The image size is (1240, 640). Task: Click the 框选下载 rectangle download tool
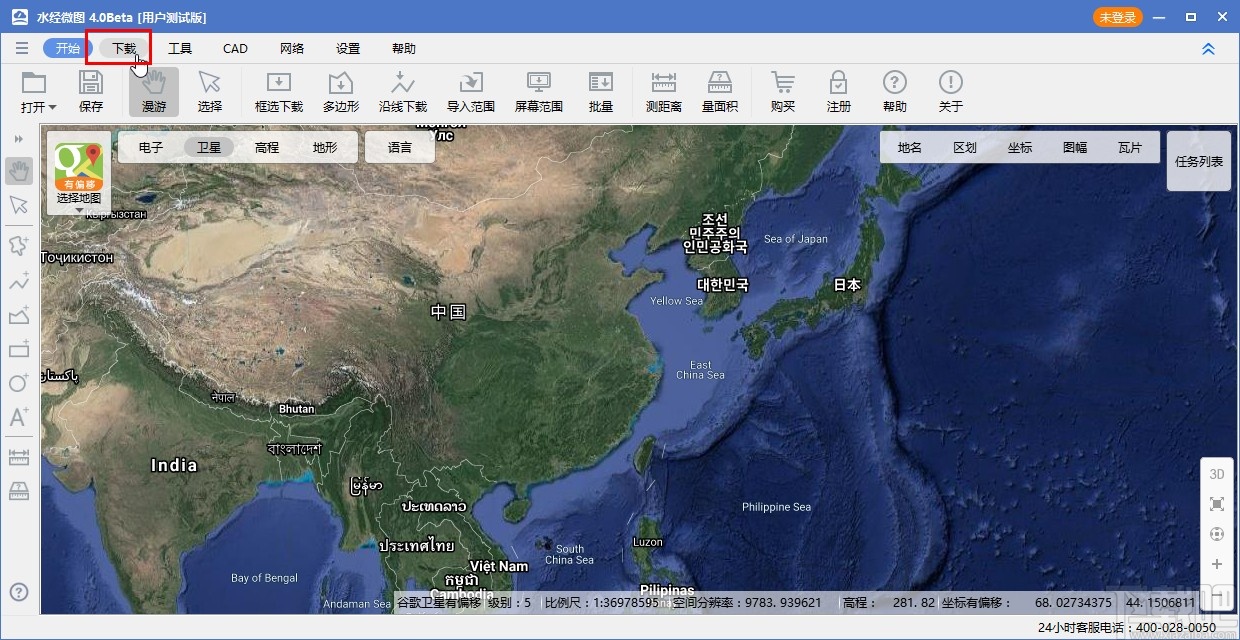(x=278, y=92)
